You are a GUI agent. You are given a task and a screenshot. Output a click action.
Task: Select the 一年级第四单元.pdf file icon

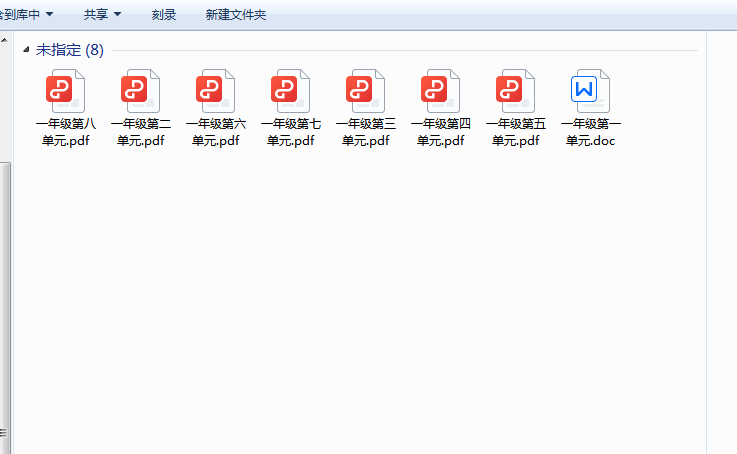(440, 91)
